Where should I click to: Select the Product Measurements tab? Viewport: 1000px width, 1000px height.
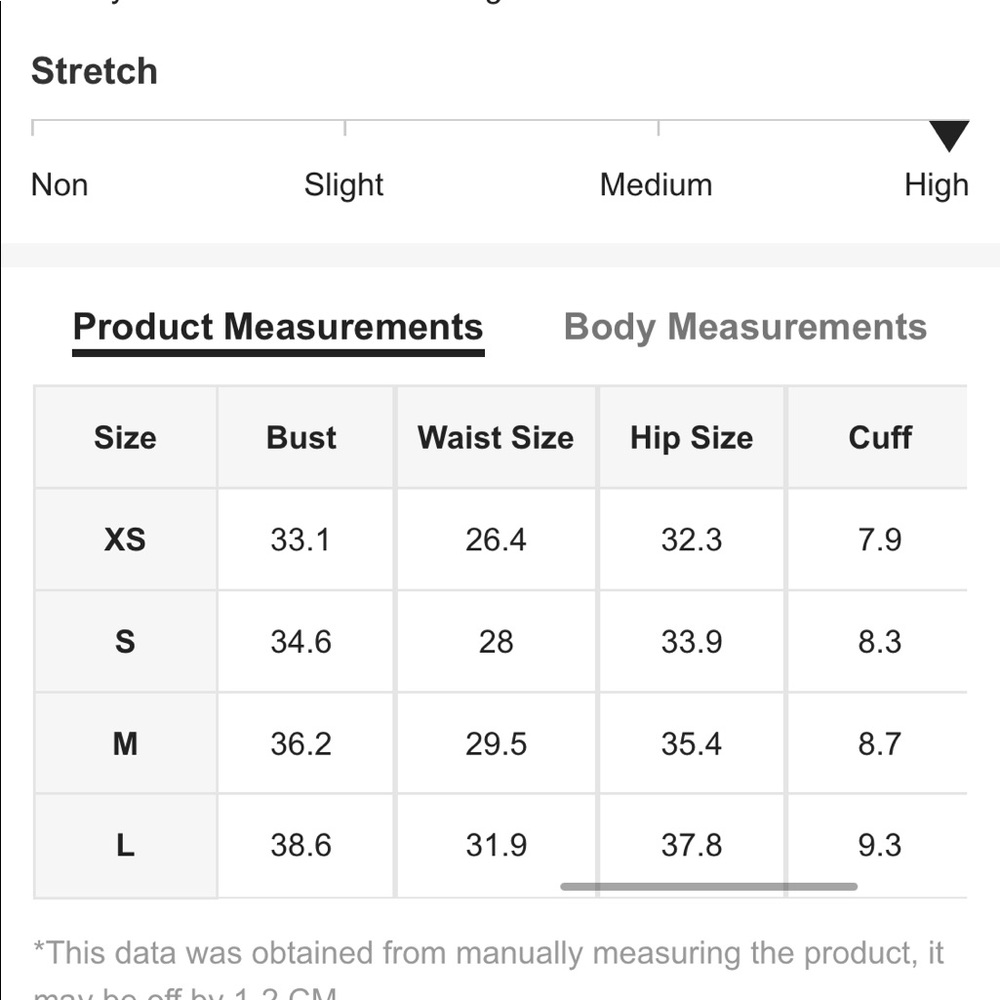(278, 327)
